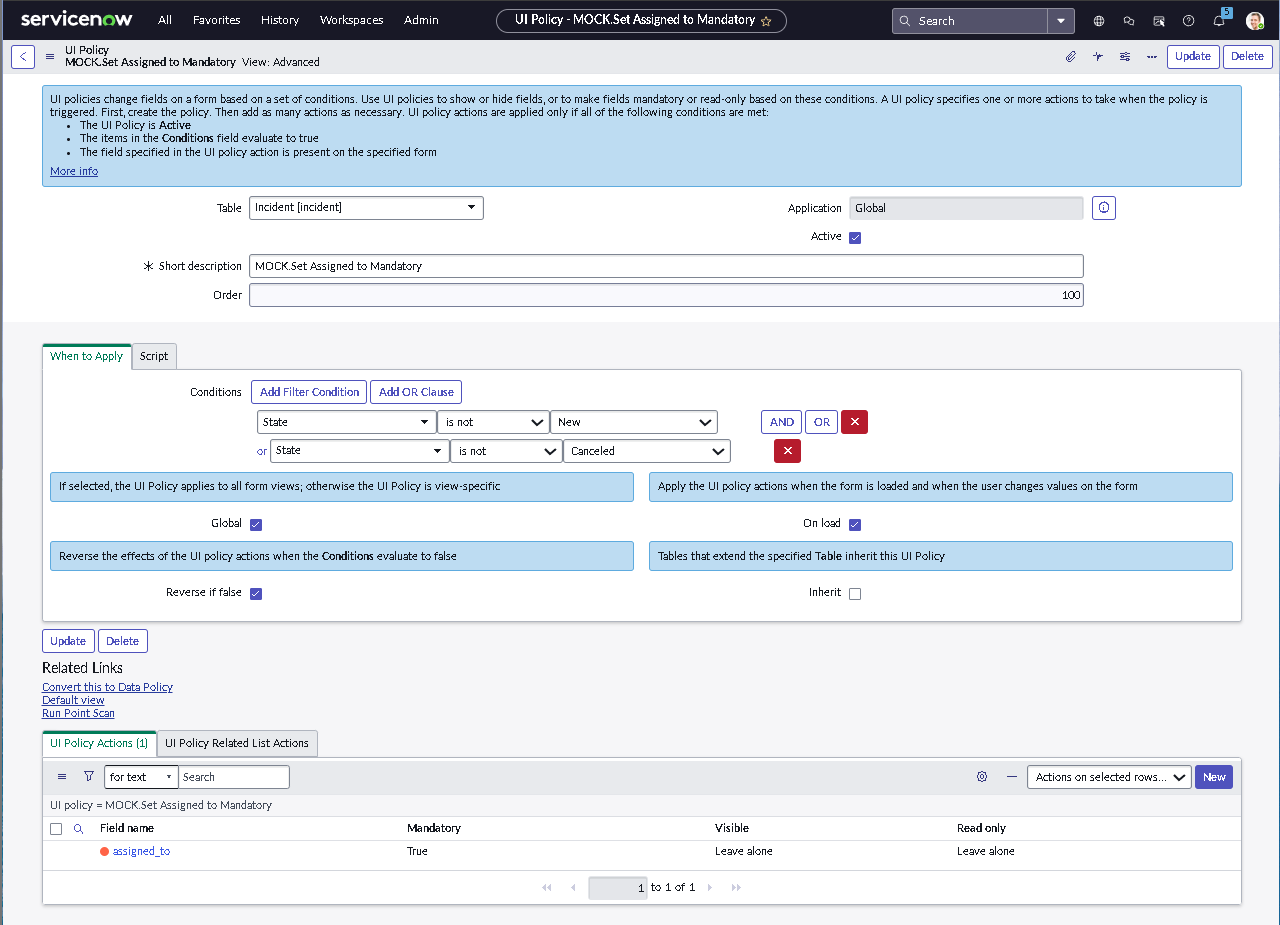
Task: Click the assigned_to record link
Action: click(141, 851)
